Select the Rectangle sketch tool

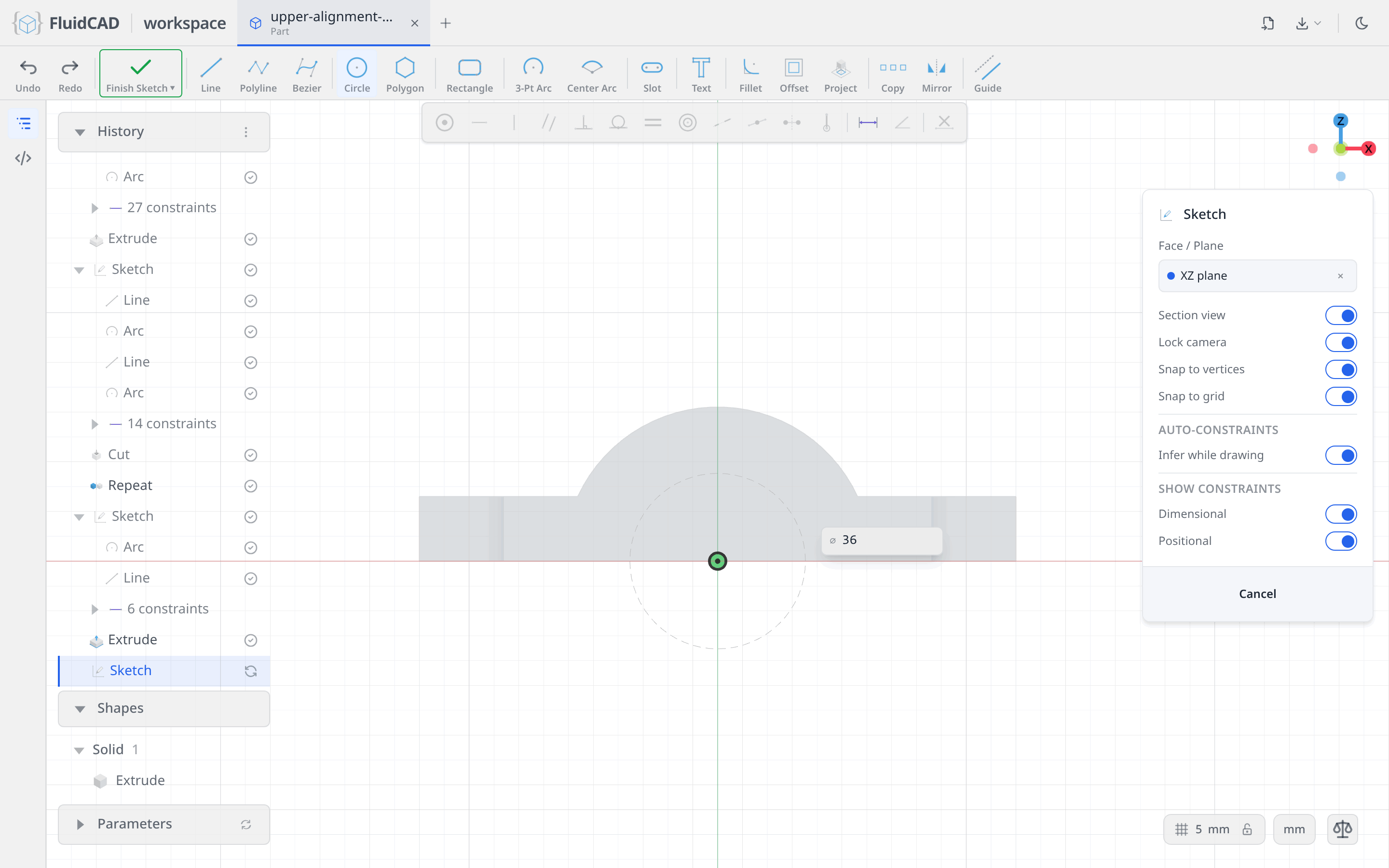coord(469,75)
